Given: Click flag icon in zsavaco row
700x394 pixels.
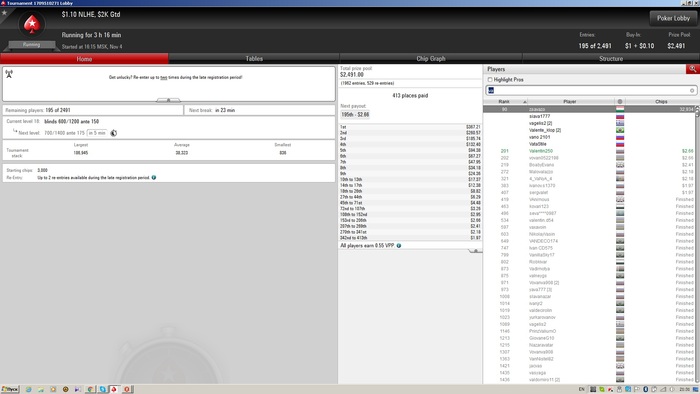Looking at the screenshot, I should click(x=620, y=109).
